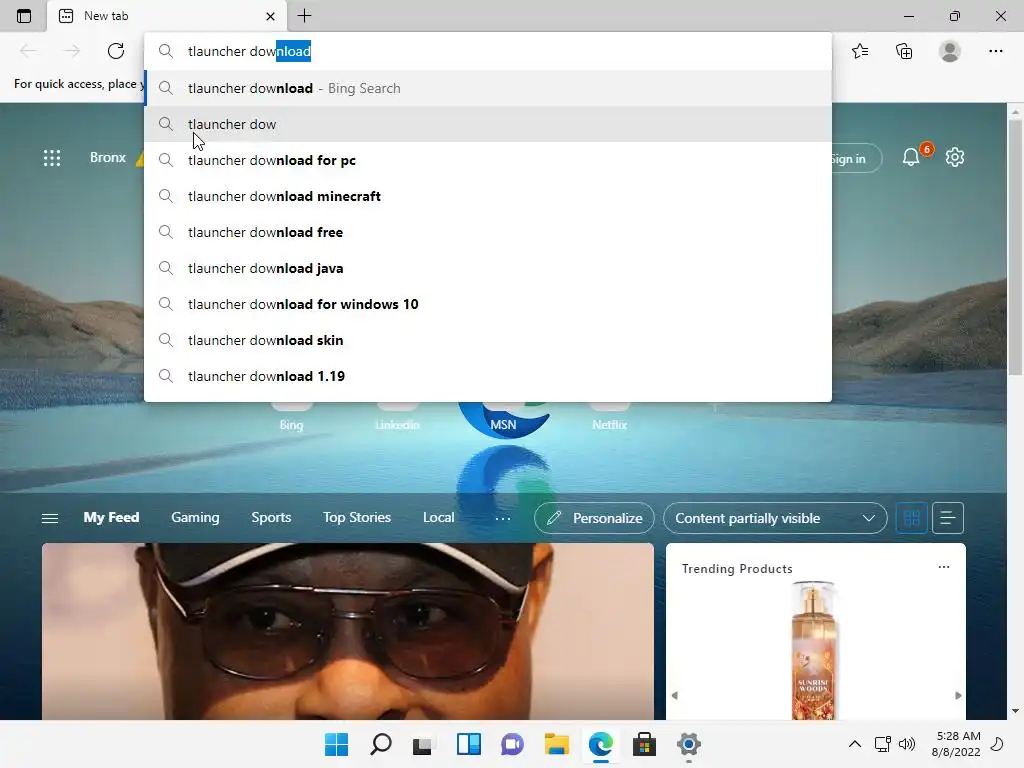The image size is (1024, 768).
Task: Select 'tlauncher download minecraft' suggestion
Action: coord(488,196)
